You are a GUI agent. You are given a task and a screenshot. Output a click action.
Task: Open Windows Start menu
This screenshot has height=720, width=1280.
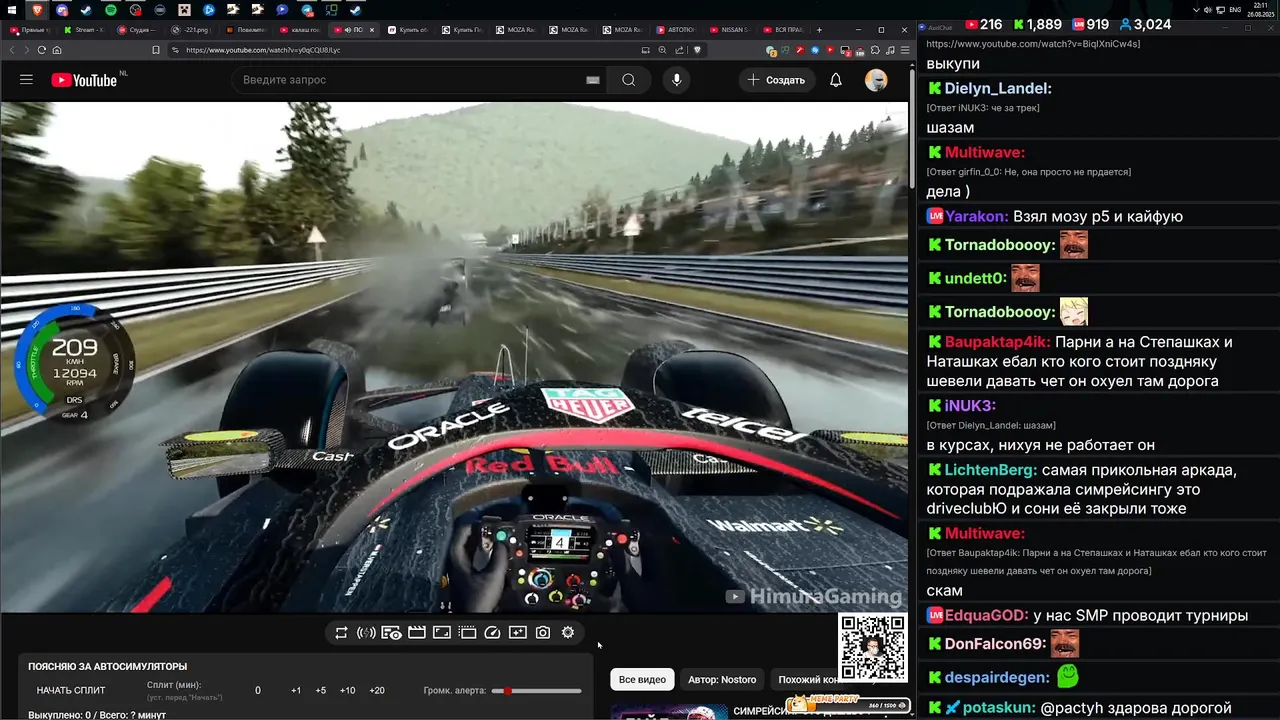pyautogui.click(x=14, y=10)
